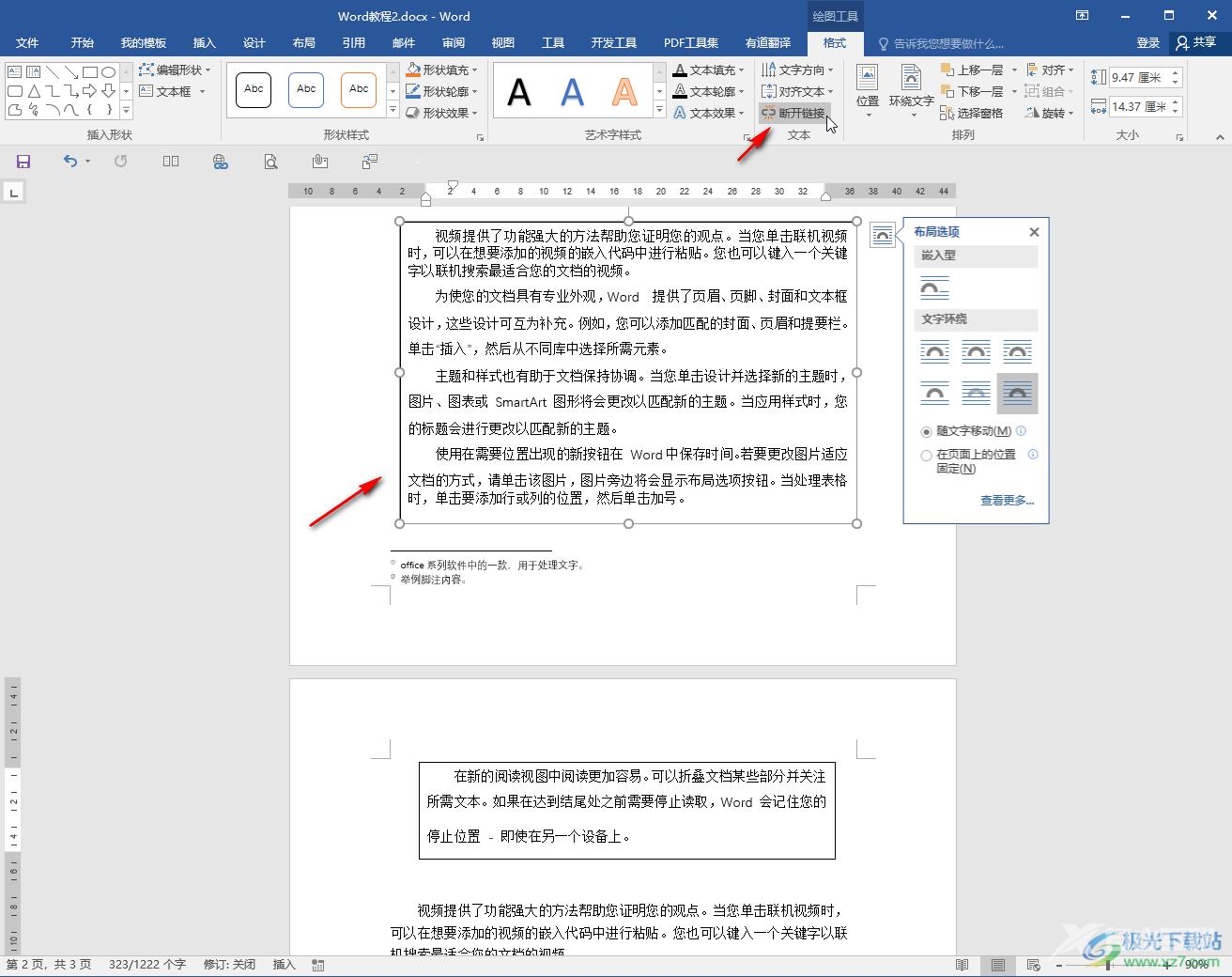Collapse the ribbon with the arrow
The width and height of the screenshot is (1232, 977).
[1220, 137]
